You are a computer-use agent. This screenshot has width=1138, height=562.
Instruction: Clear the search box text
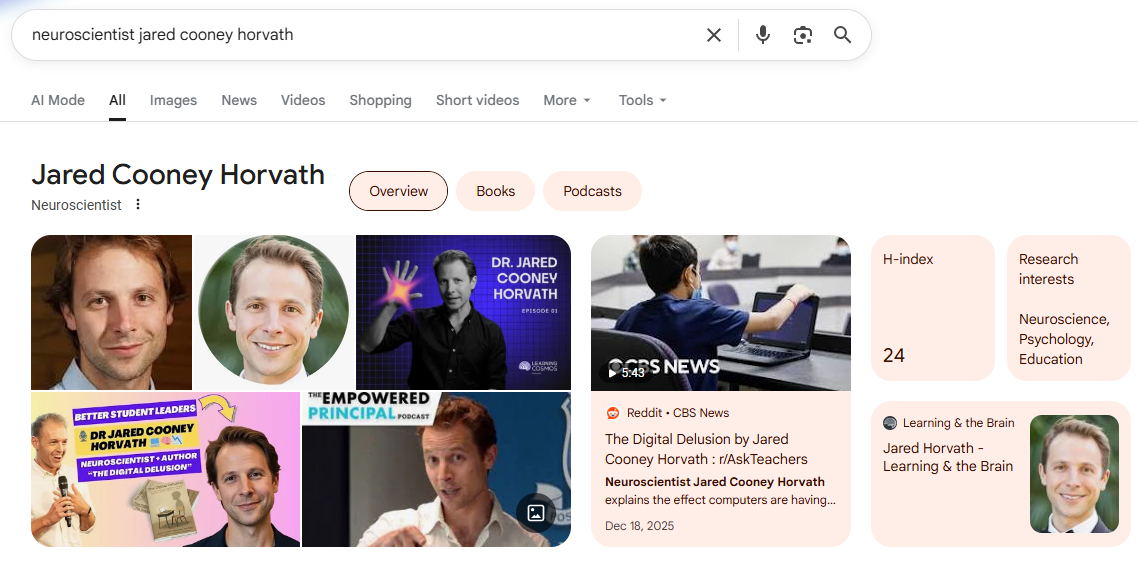[x=713, y=35]
